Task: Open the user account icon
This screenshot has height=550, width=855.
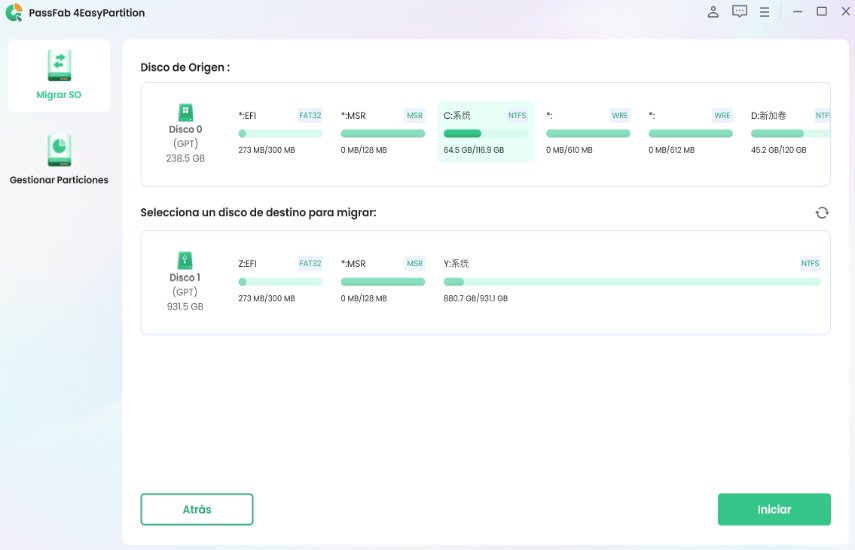Action: (x=713, y=12)
